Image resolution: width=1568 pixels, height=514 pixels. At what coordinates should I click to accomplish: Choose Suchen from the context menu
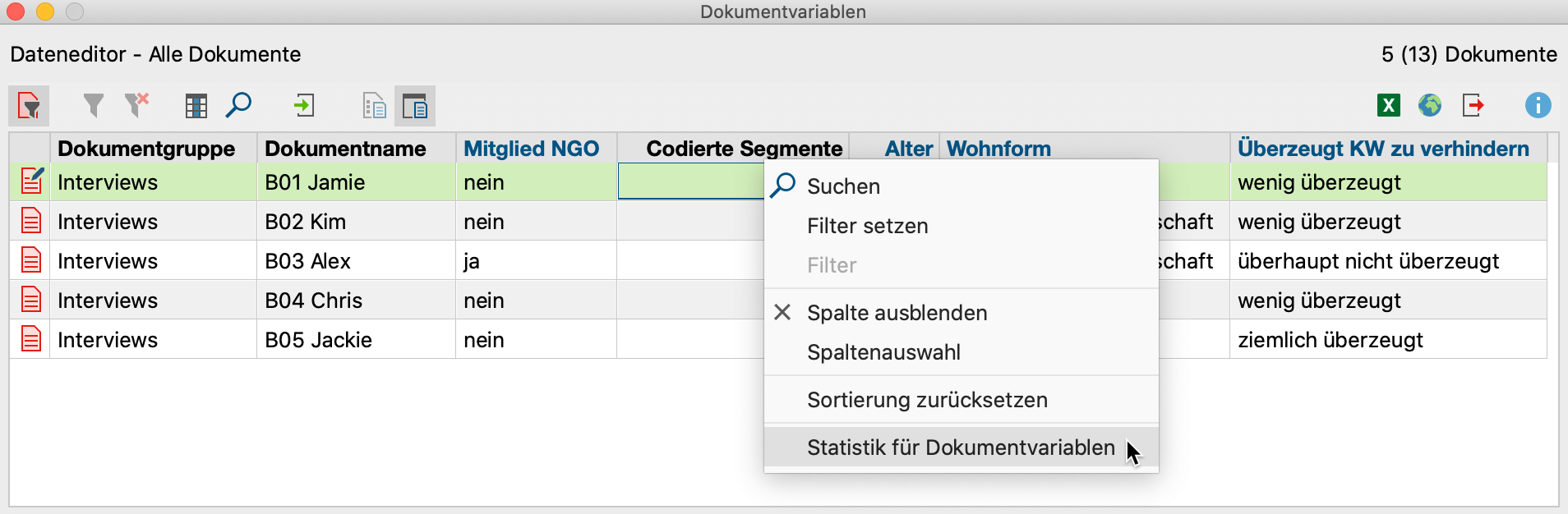click(x=962, y=186)
